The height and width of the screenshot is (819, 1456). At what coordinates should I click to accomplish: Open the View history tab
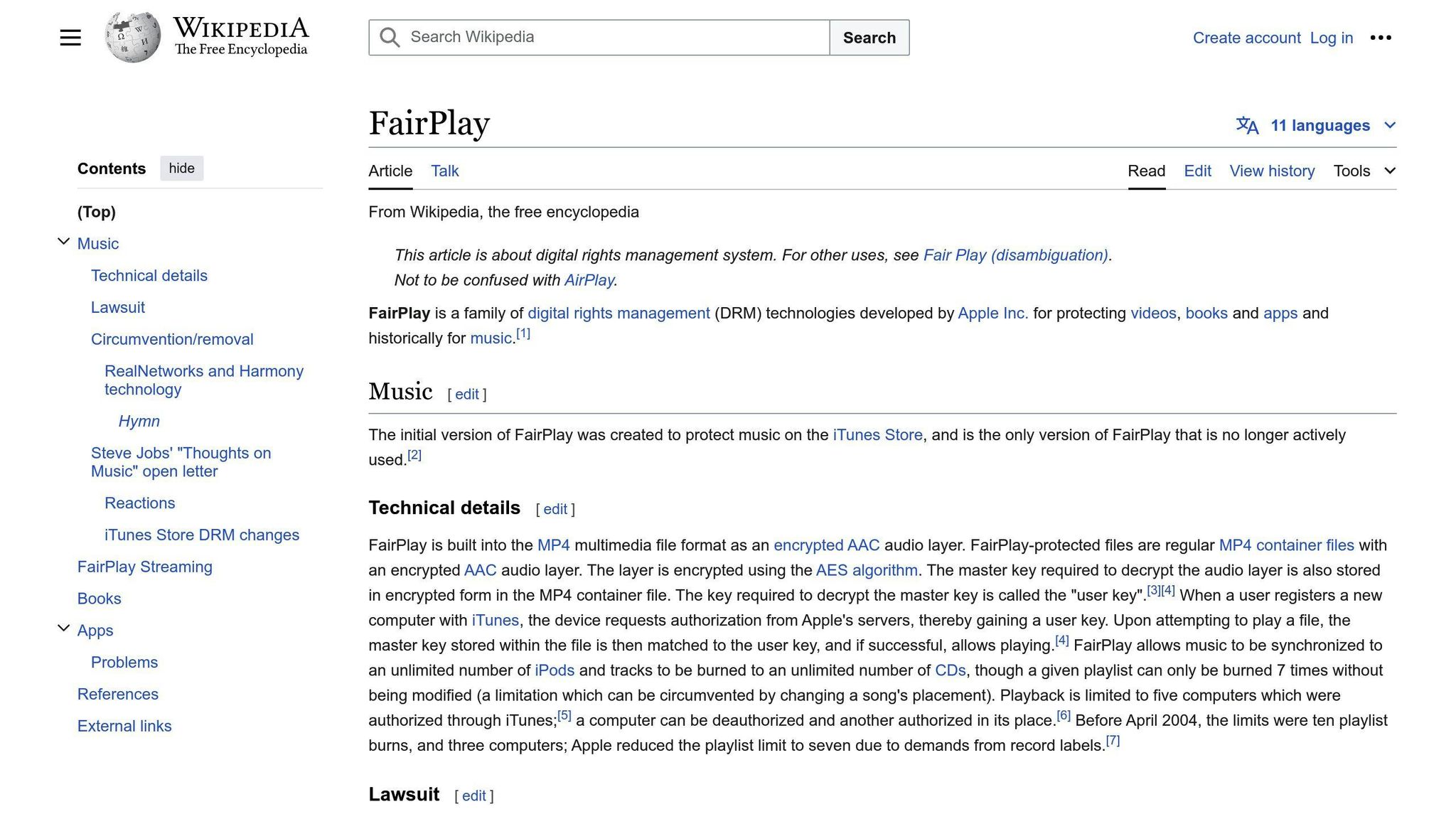coord(1272,171)
